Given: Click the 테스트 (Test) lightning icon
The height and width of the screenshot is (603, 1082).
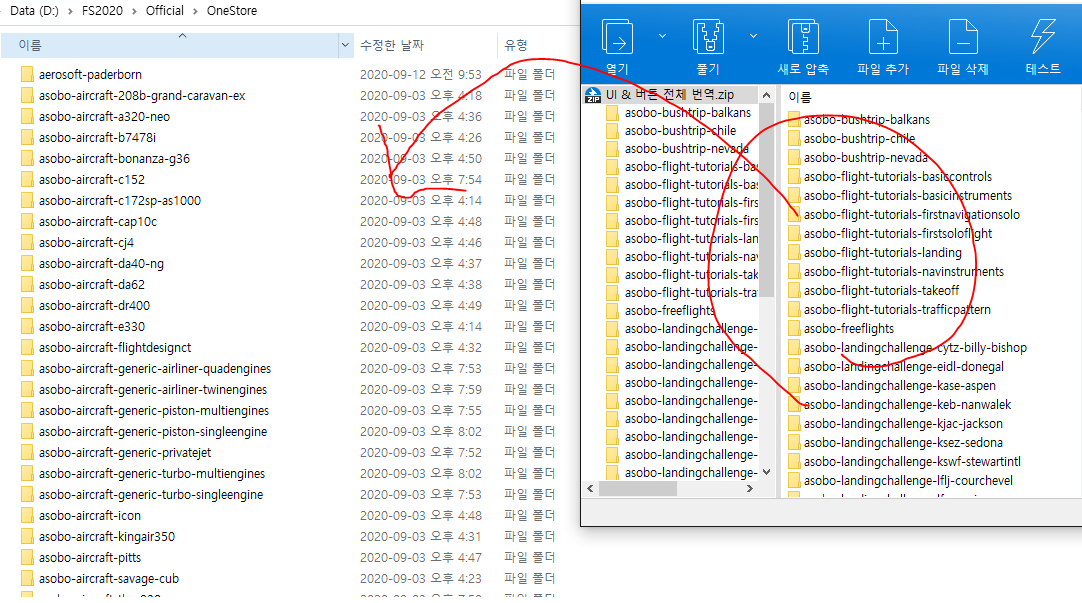Looking at the screenshot, I should click(1043, 37).
